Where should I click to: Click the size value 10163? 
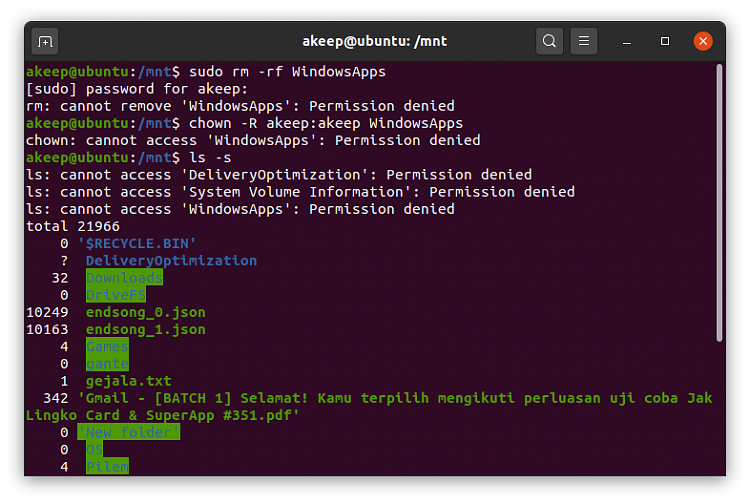pyautogui.click(x=47, y=329)
